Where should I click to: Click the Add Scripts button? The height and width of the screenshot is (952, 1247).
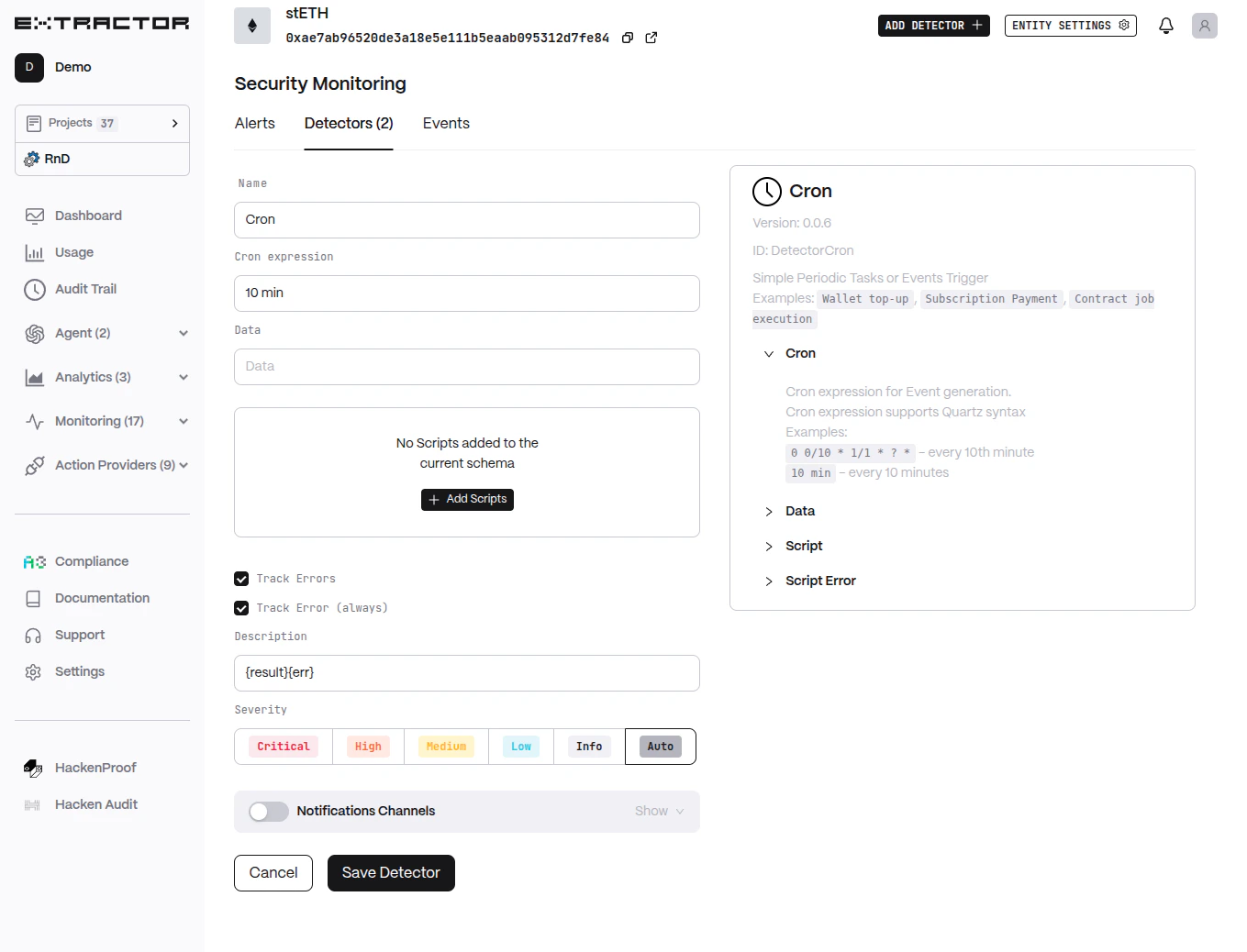[467, 500]
